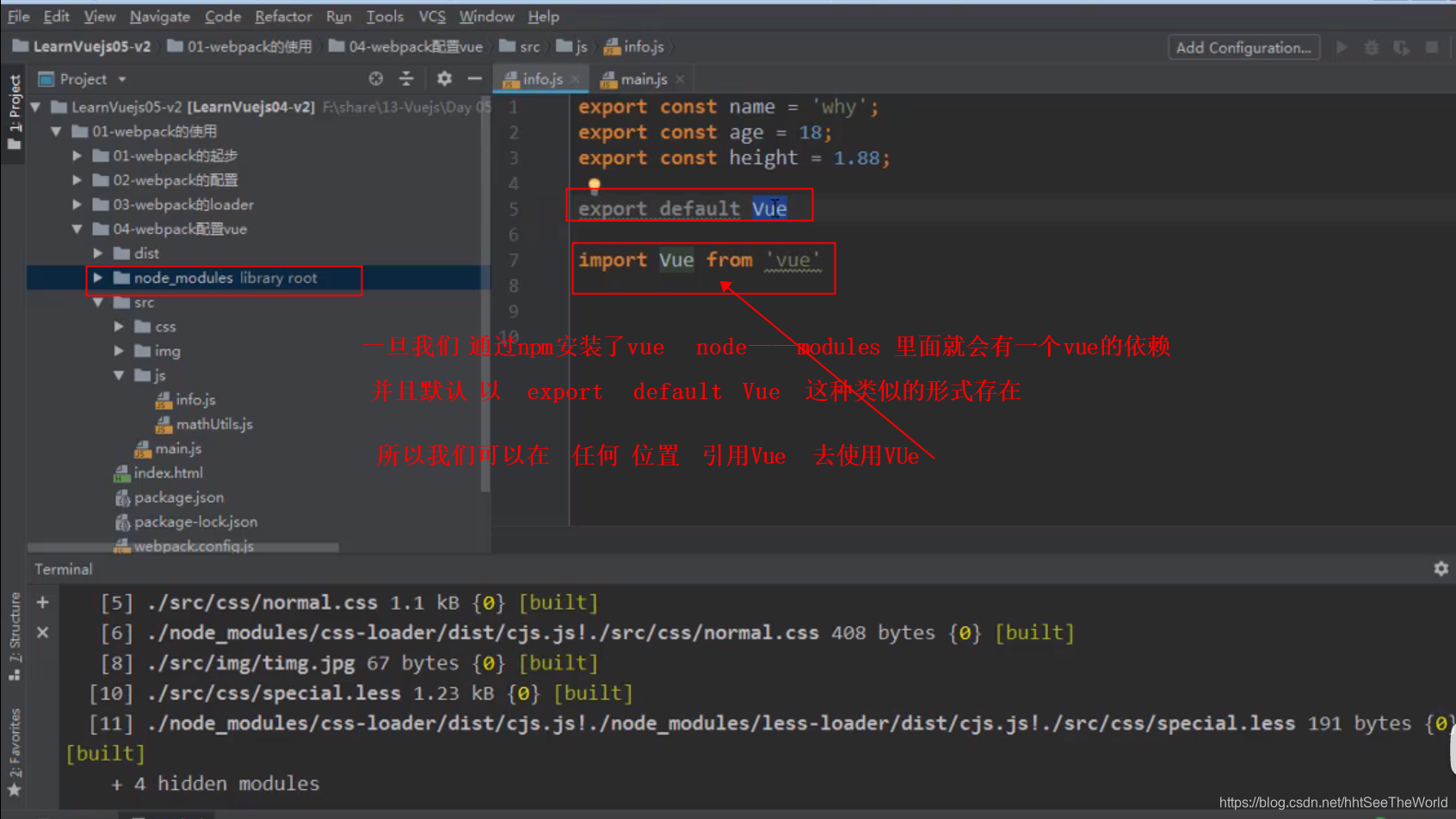The height and width of the screenshot is (819, 1456).
Task: Open the Tools menu
Action: 385,16
